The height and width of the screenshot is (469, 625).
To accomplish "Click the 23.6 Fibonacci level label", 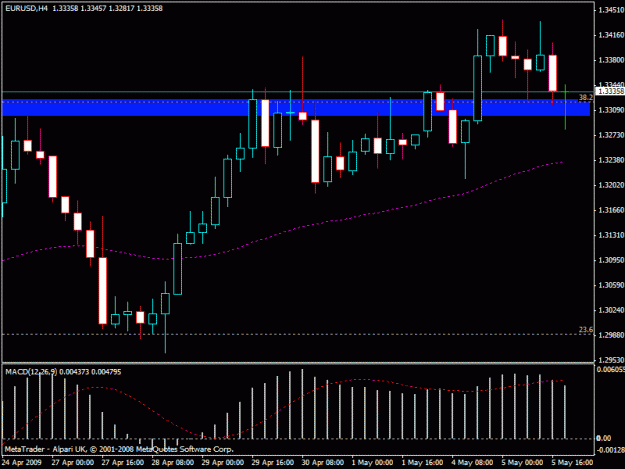I will (x=586, y=330).
